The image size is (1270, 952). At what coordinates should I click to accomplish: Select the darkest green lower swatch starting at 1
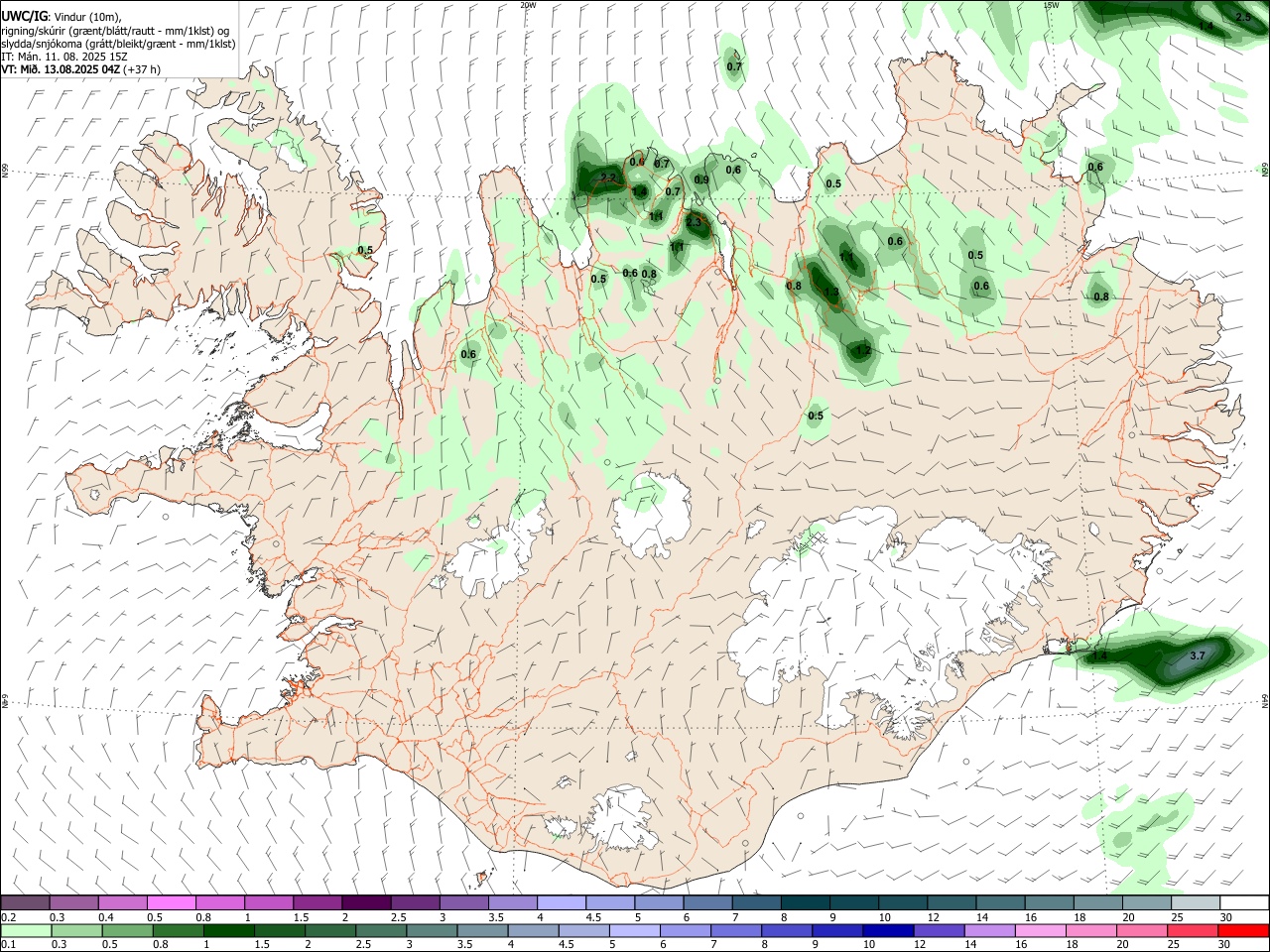(228, 930)
